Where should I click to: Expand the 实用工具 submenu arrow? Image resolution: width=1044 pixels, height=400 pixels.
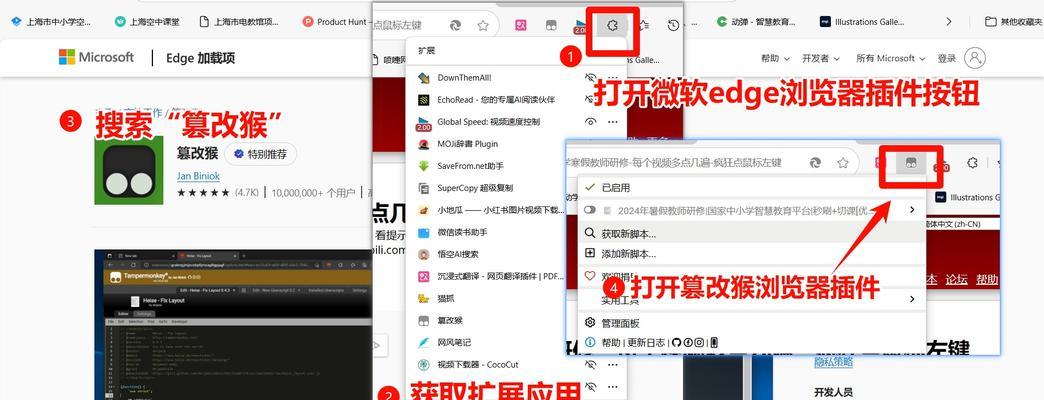pyautogui.click(x=912, y=300)
